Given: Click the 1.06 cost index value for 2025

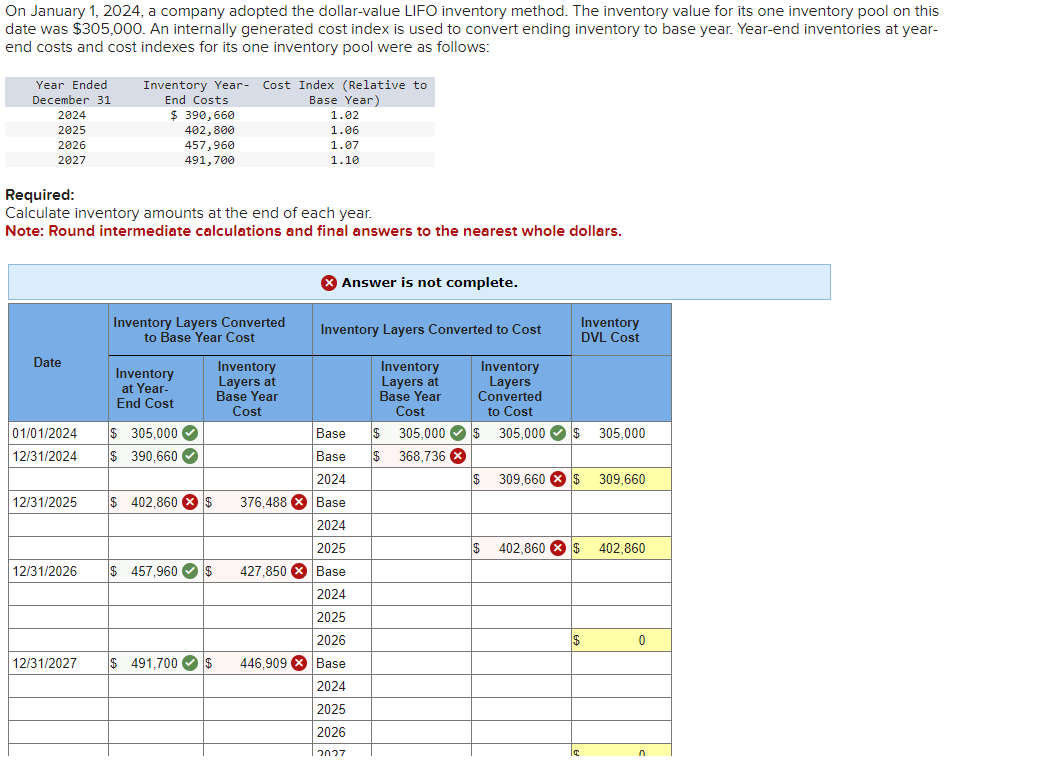Looking at the screenshot, I should 344,130.
